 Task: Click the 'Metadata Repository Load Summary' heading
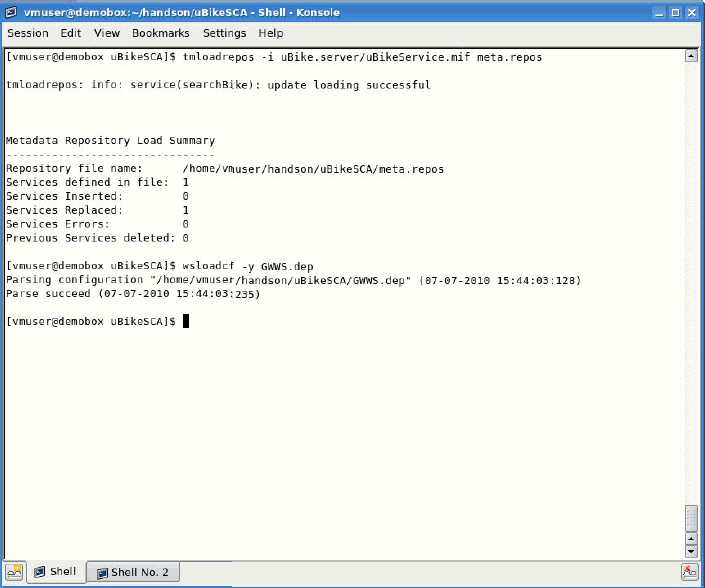[x=111, y=140]
